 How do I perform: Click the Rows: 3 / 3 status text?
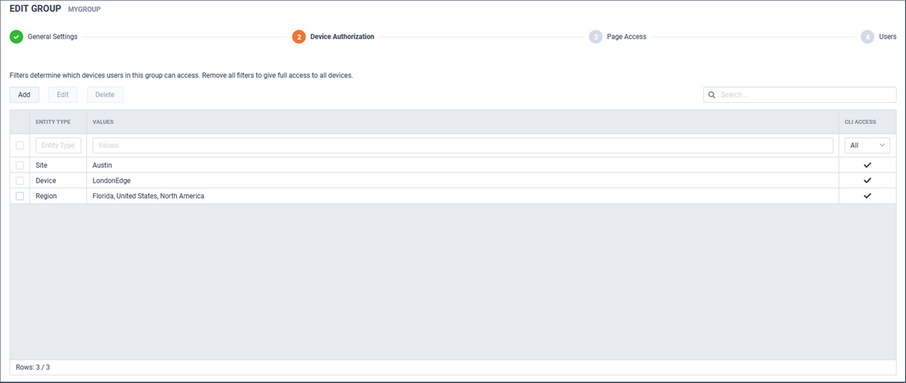(33, 367)
